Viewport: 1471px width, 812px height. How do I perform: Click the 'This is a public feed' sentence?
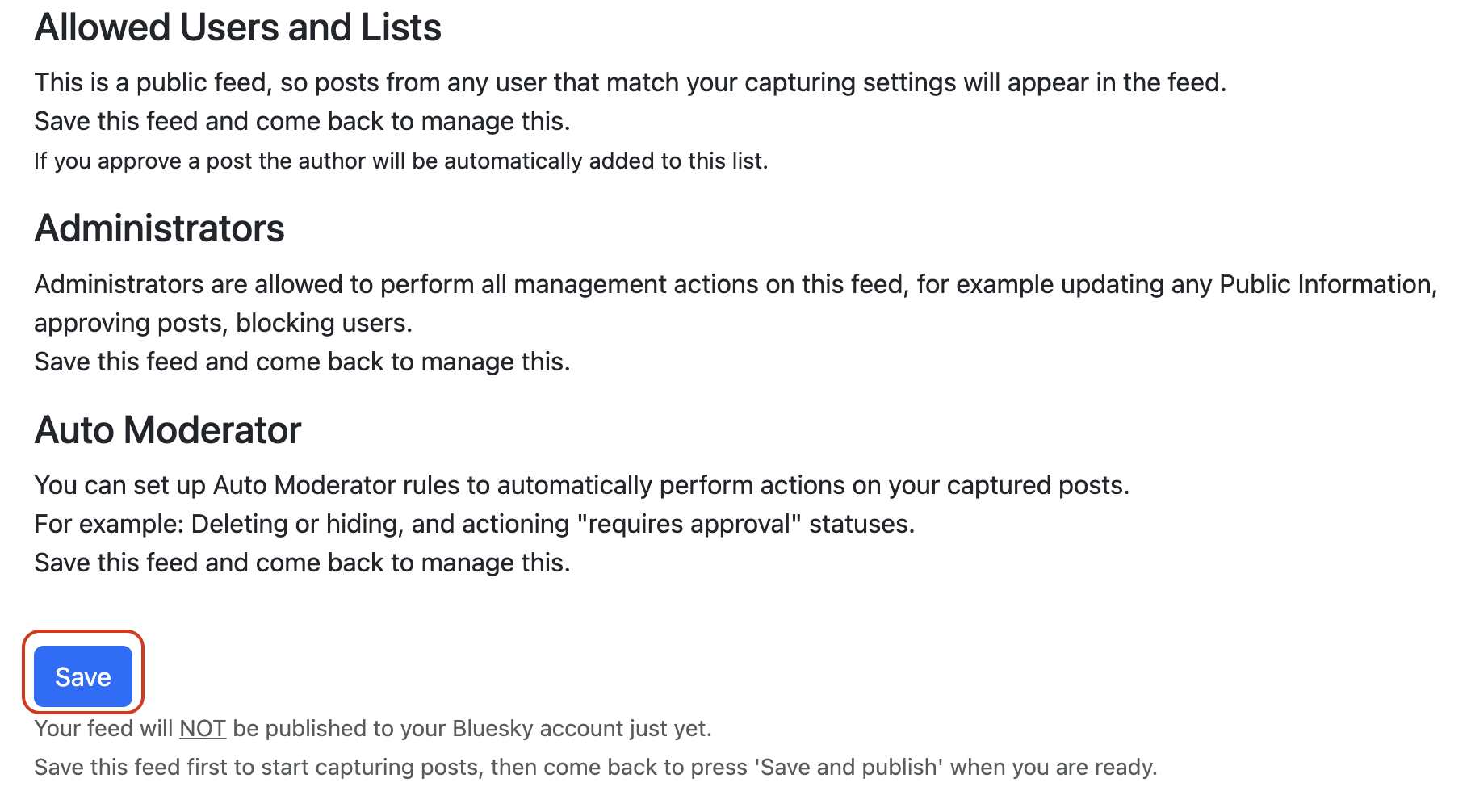[631, 82]
